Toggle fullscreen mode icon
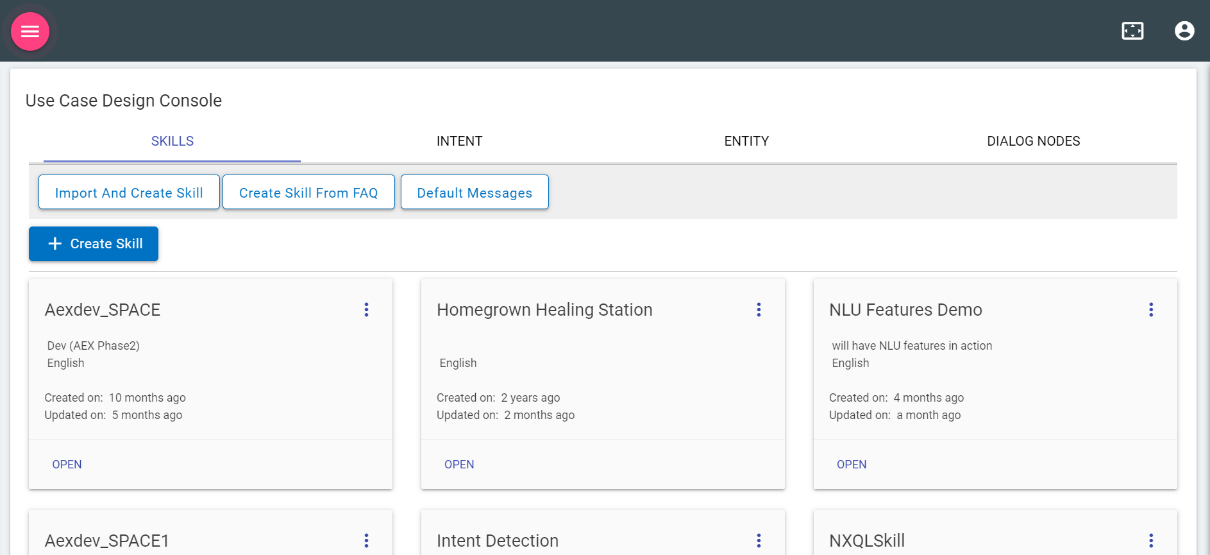 click(x=1132, y=31)
